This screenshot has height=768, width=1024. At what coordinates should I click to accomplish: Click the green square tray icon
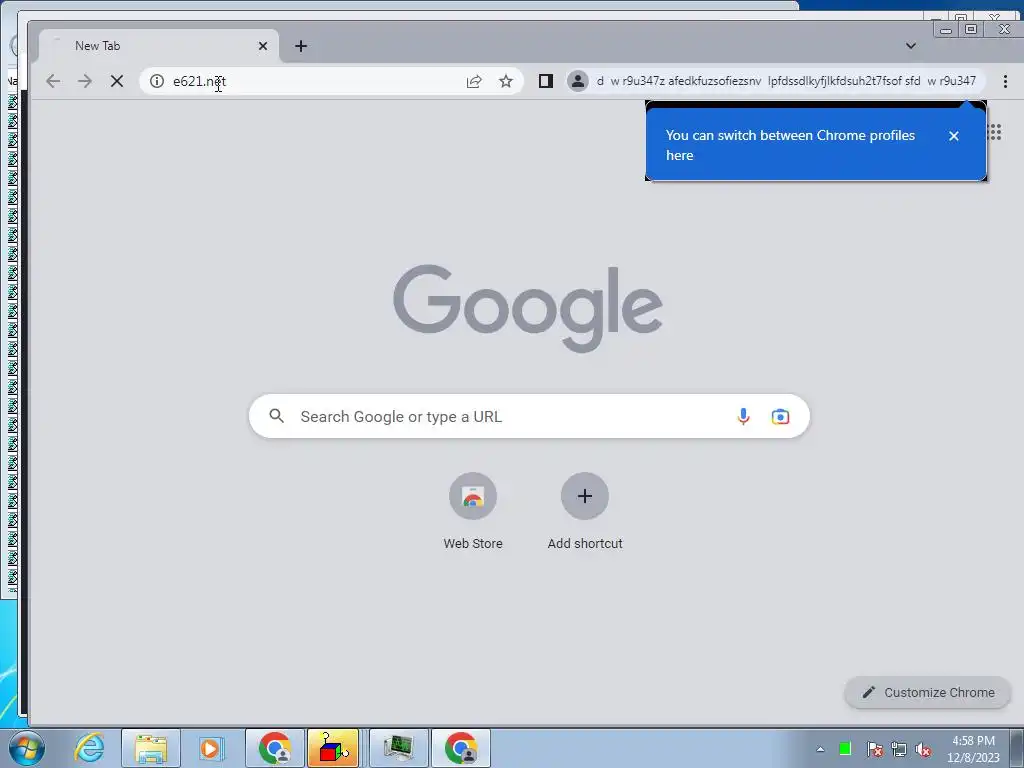(844, 748)
